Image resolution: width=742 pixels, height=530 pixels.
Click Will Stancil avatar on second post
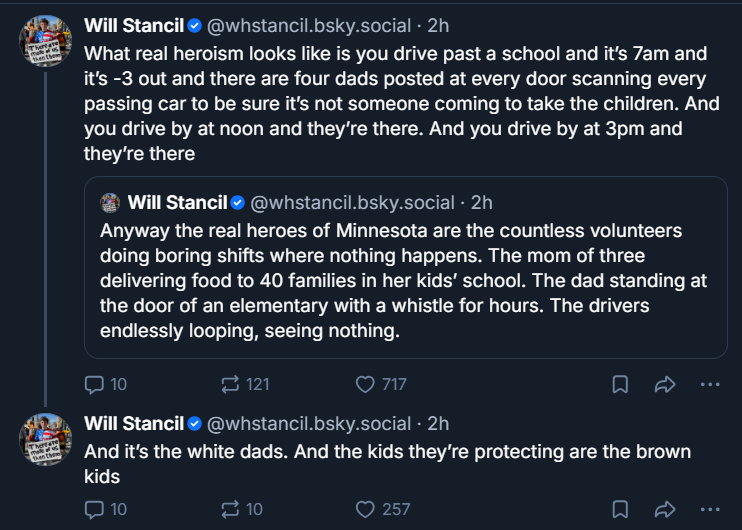(x=46, y=438)
